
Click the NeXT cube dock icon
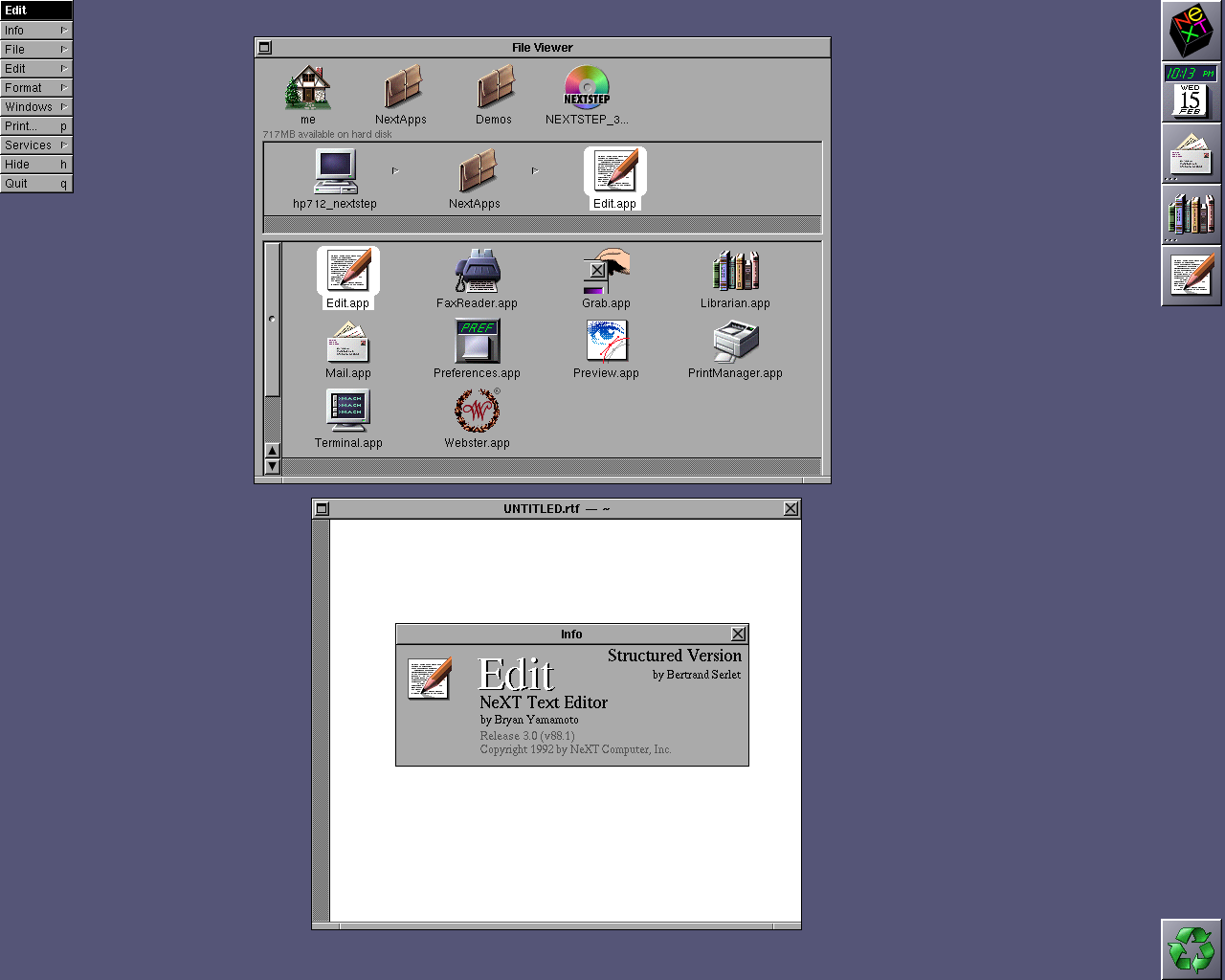1192,31
